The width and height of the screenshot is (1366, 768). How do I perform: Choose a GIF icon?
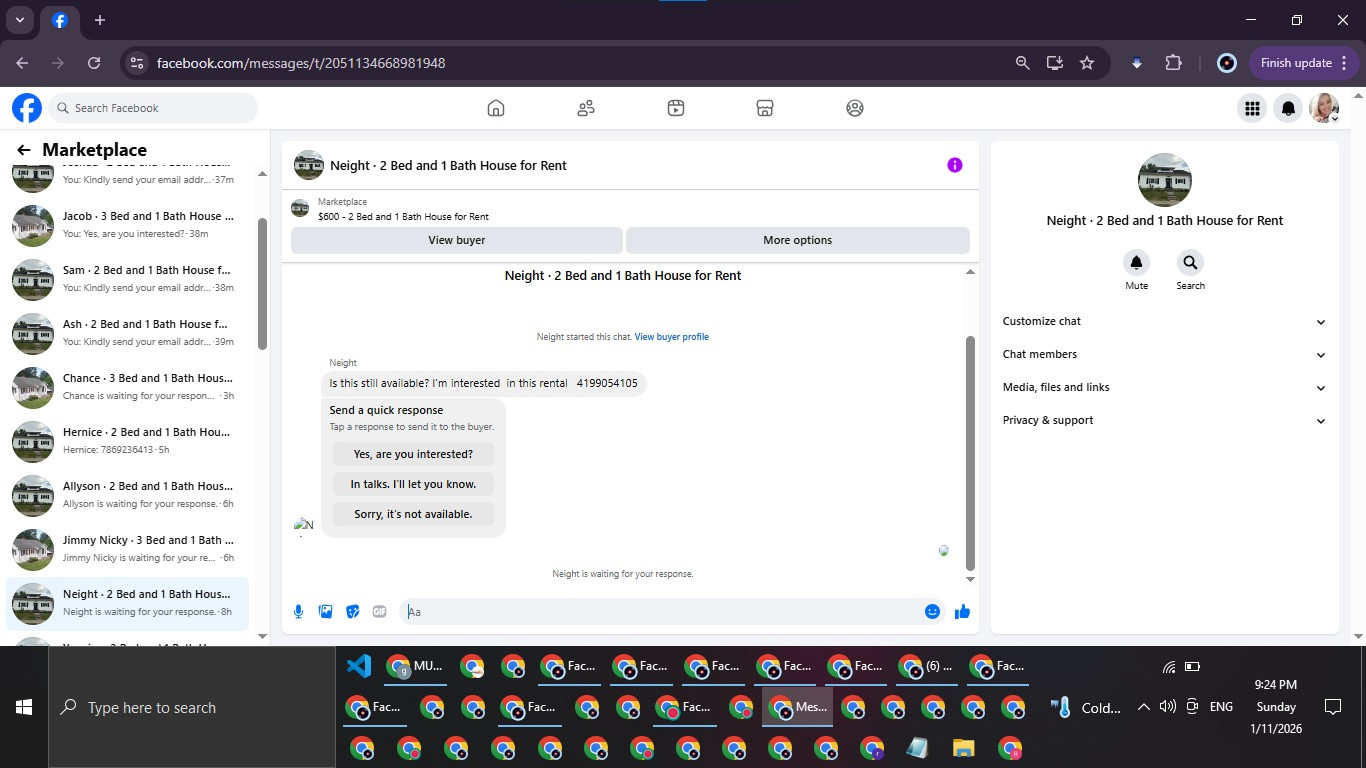tap(379, 612)
